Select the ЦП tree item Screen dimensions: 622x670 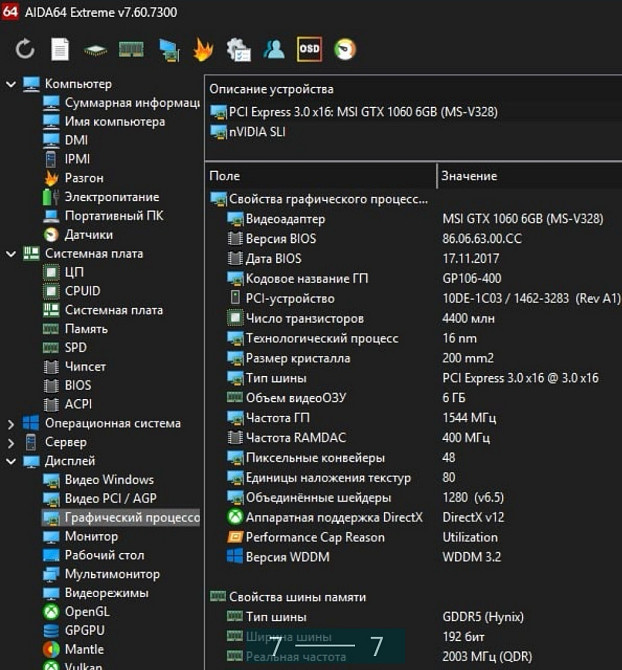coord(64,272)
